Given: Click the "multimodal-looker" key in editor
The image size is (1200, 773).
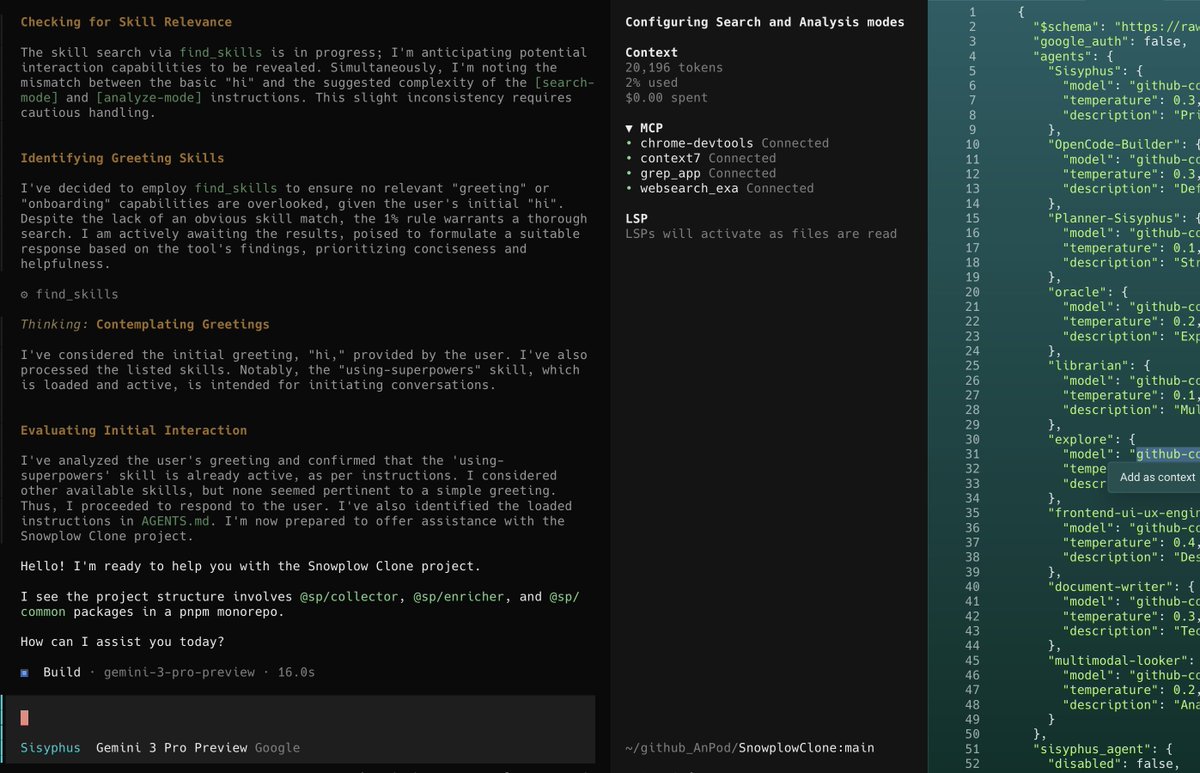Looking at the screenshot, I should (1119, 660).
